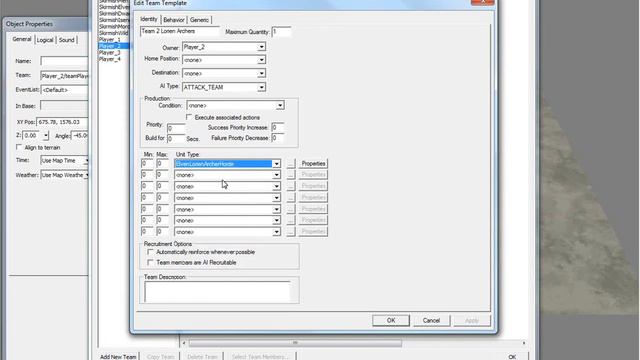Select Player_4 in the team list
640x360 pixels.
[x=110, y=59]
